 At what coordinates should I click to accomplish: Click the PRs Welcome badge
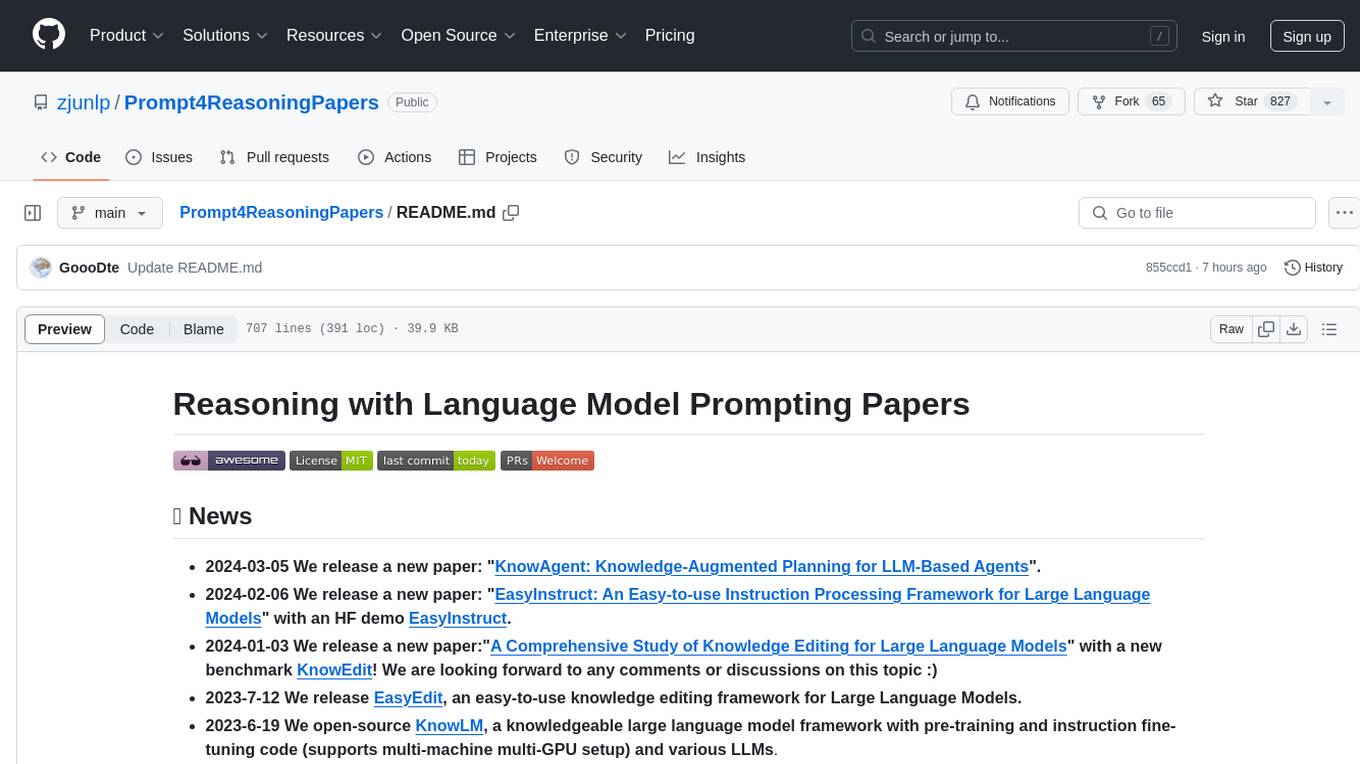[x=547, y=460]
